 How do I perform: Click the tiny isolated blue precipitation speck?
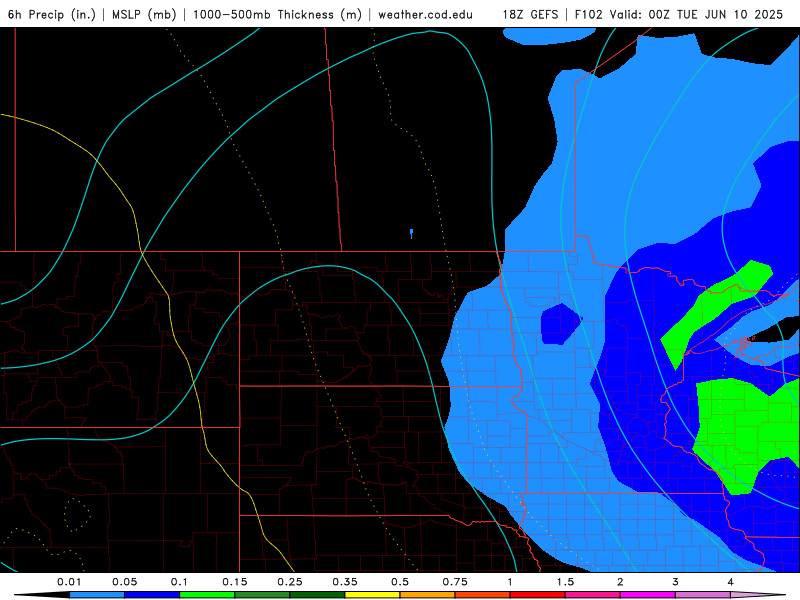[x=411, y=234]
